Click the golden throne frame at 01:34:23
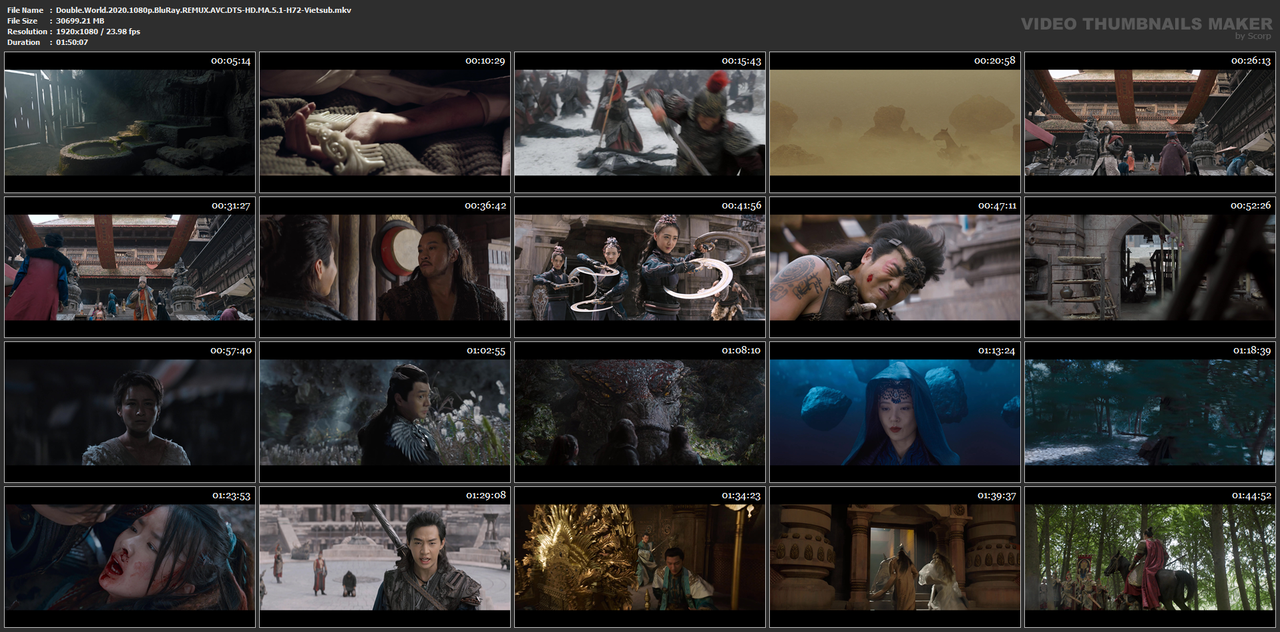 coord(640,557)
